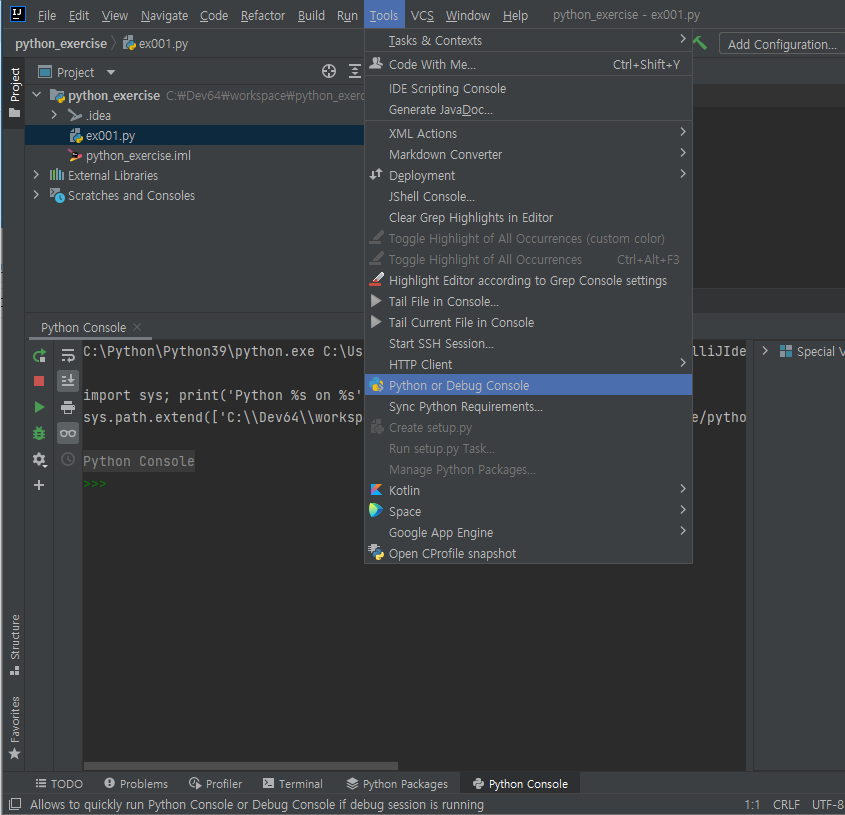Click the Code With Me icon
The image size is (845, 815).
click(376, 64)
